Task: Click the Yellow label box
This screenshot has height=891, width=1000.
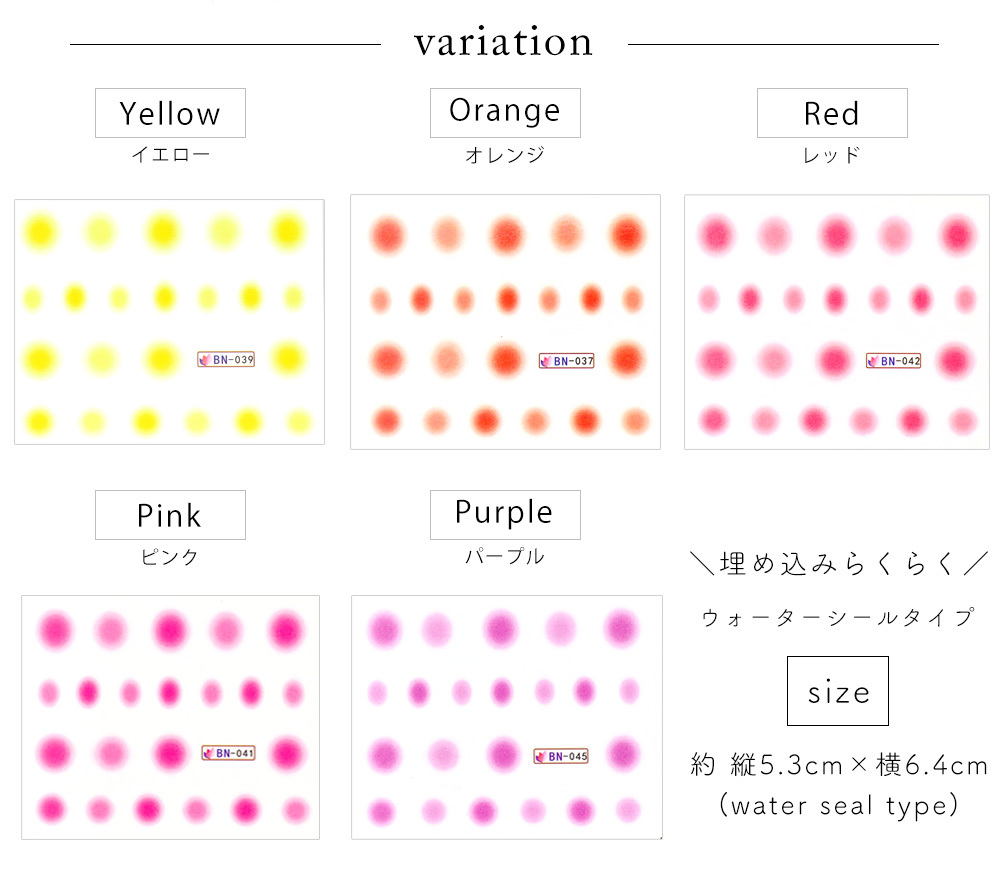Action: click(x=170, y=113)
